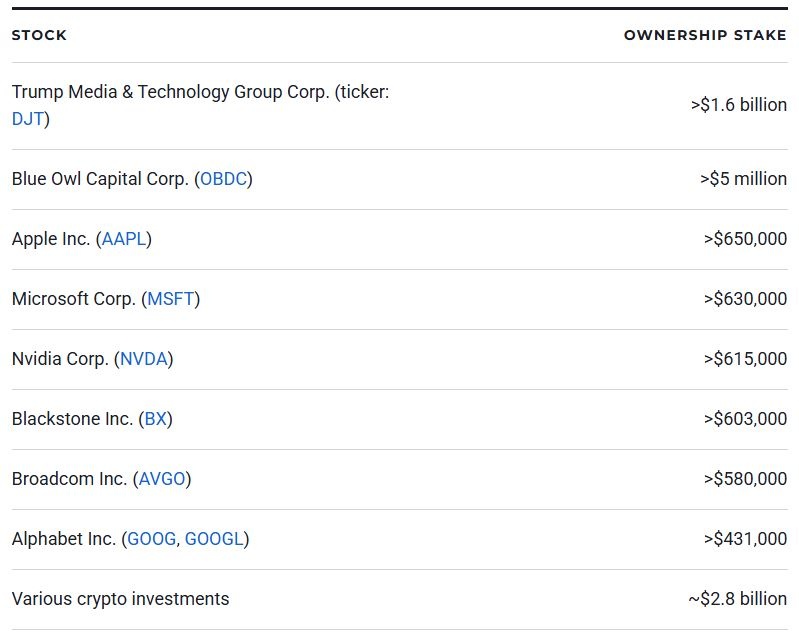Image resolution: width=799 pixels, height=637 pixels.
Task: Click the >$5 million stake value
Action: [743, 179]
